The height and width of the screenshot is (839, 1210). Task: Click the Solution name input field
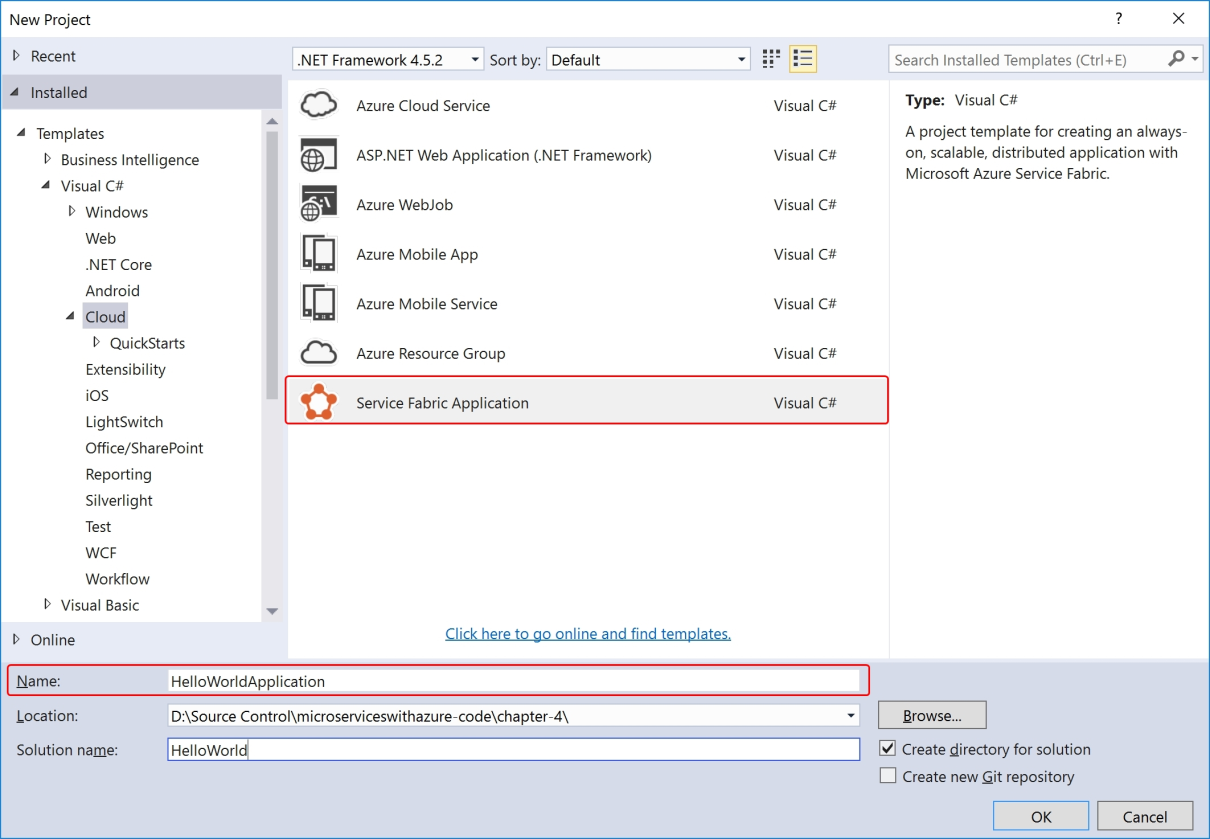coord(514,749)
